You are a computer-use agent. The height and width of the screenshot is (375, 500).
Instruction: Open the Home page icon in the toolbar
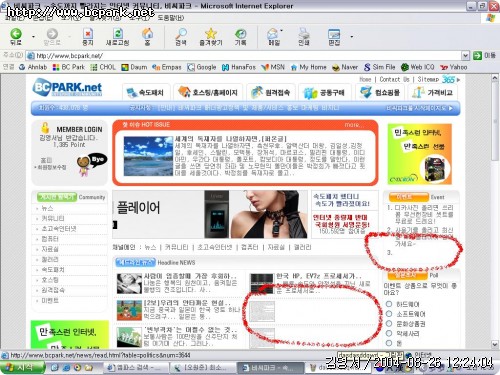click(147, 36)
